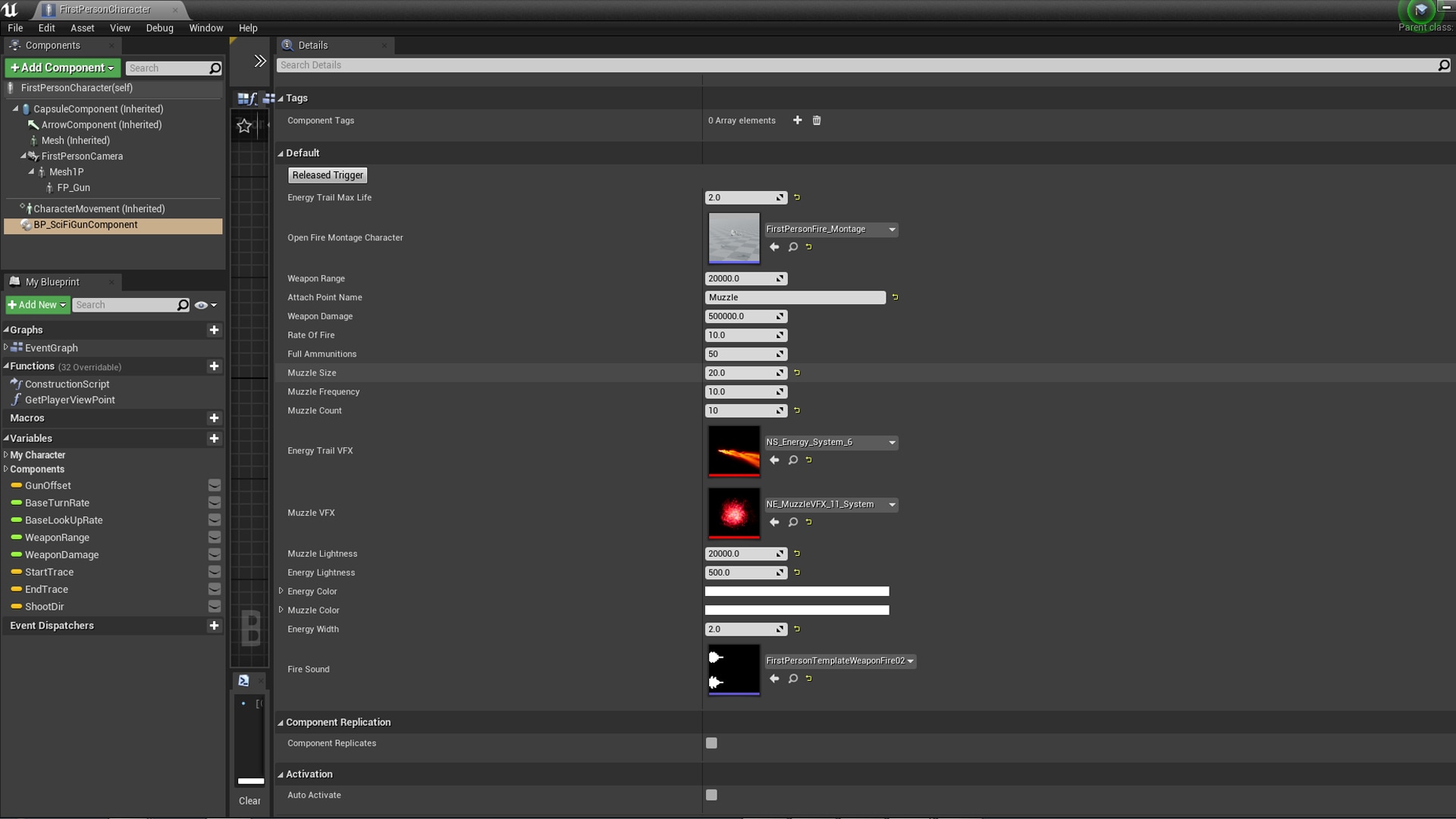Use selected asset for Muzzle VFX
This screenshot has height=819, width=1456.
coord(774,522)
